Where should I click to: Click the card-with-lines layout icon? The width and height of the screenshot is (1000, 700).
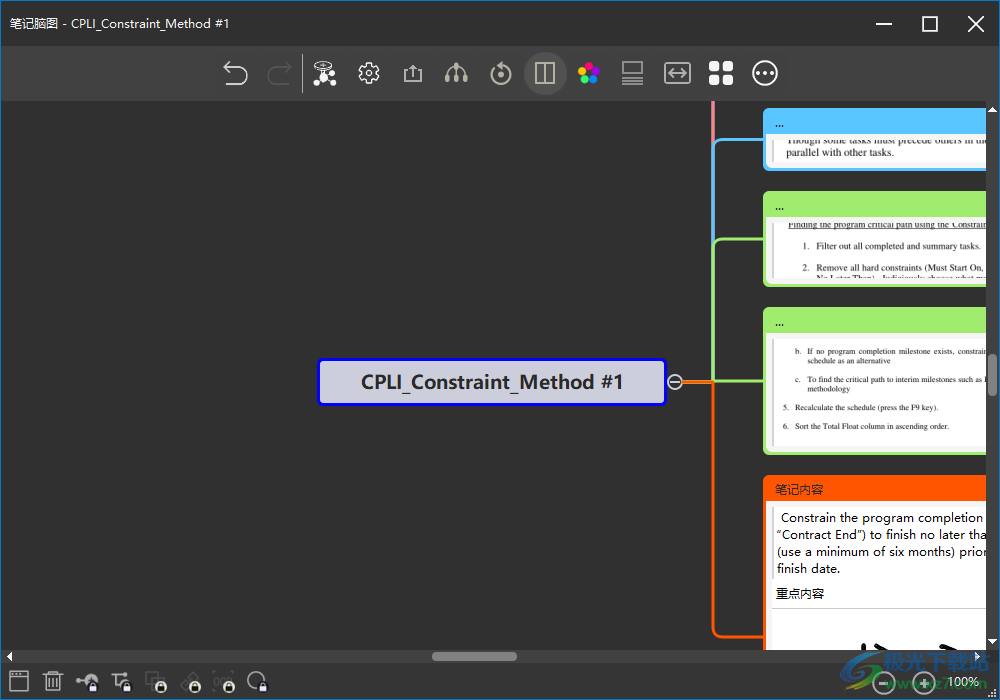tap(632, 73)
